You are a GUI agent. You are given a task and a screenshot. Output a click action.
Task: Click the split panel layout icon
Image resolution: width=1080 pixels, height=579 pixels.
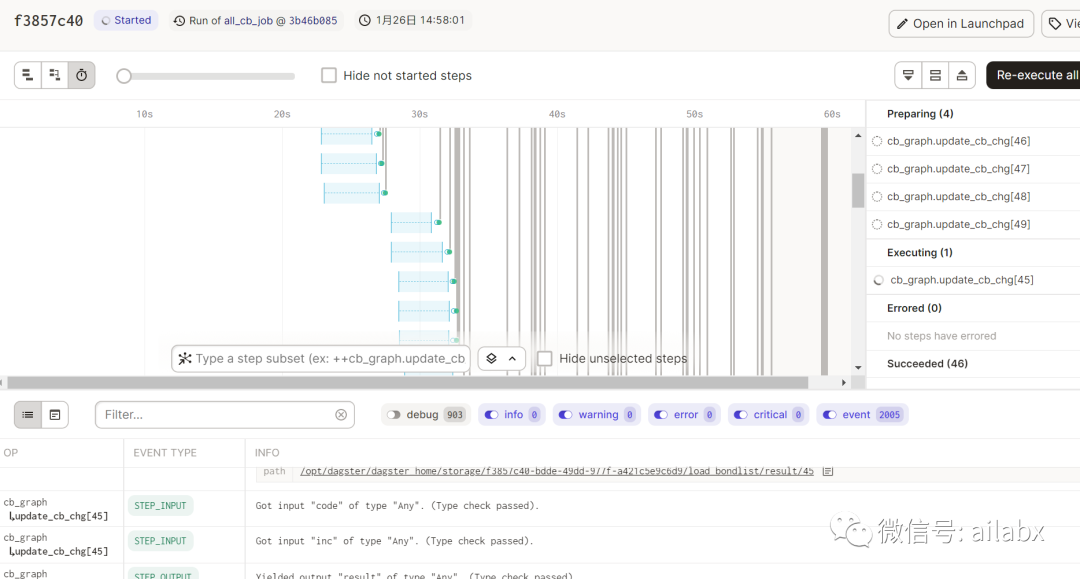935,75
